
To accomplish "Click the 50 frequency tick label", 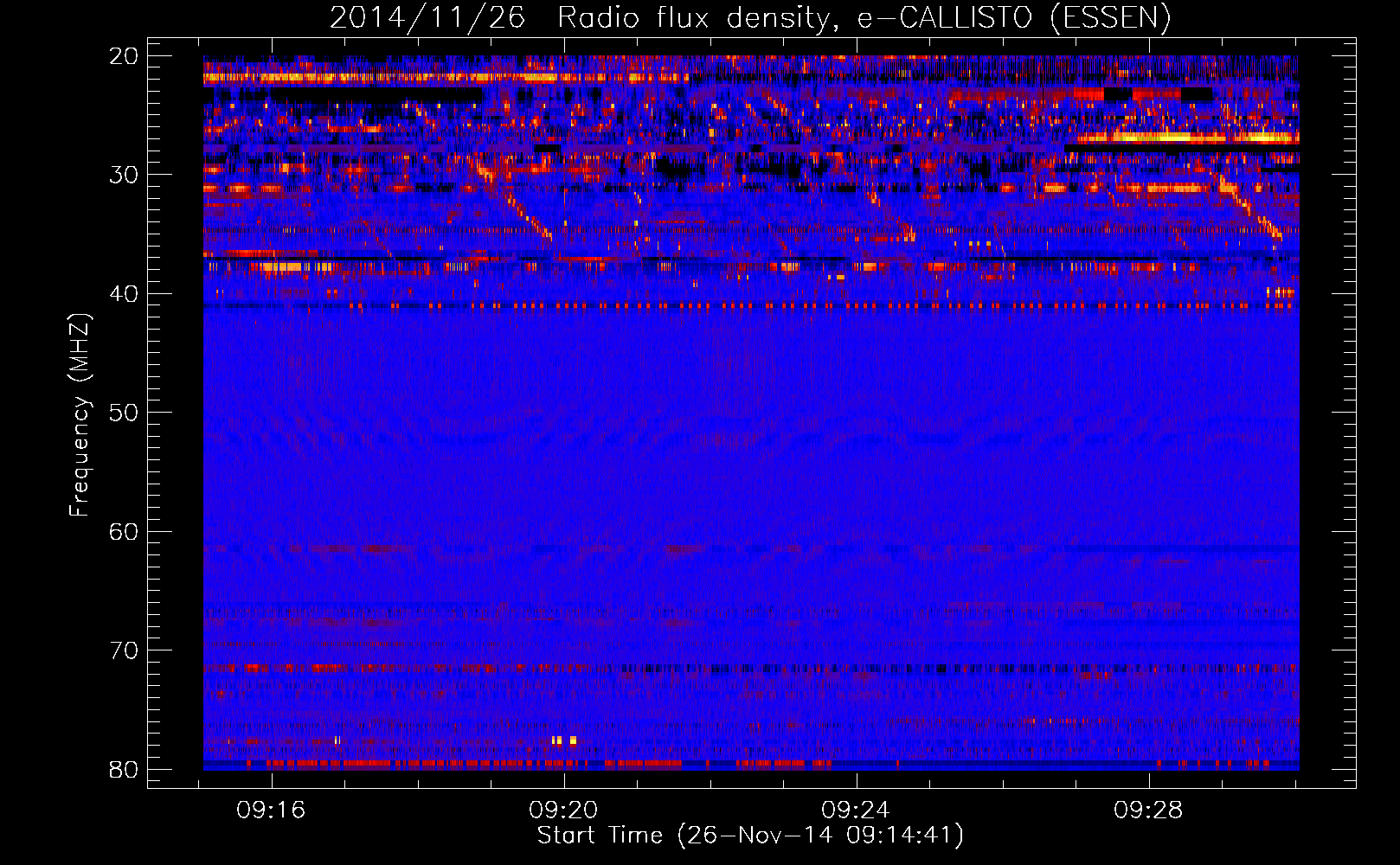I will (125, 413).
